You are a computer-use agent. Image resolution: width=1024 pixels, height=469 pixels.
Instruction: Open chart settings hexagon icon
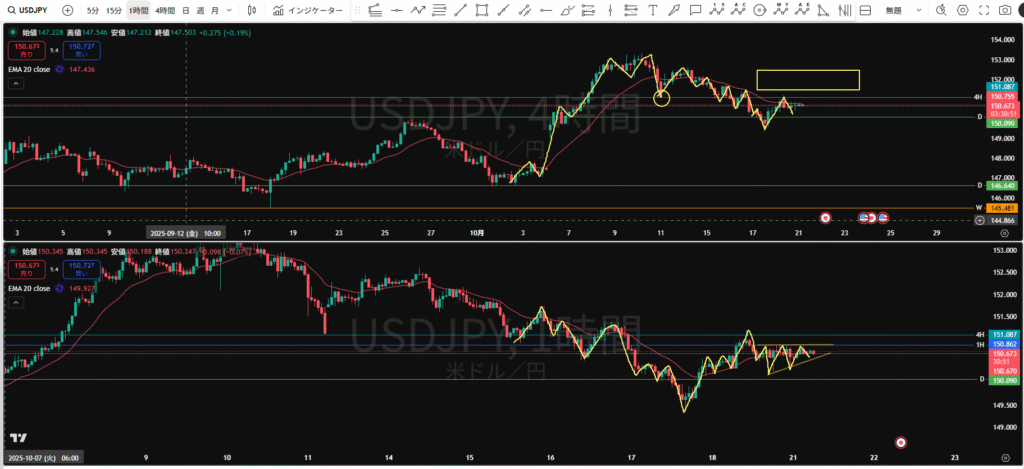tap(962, 10)
